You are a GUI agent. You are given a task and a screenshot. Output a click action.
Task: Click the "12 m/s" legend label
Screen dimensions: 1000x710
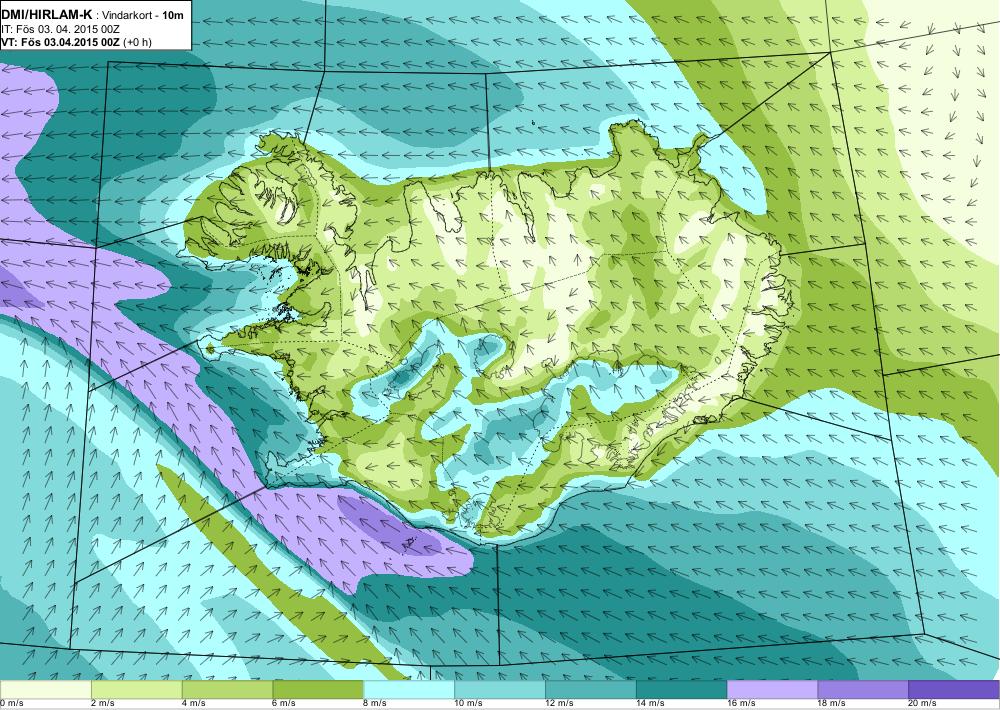[x=560, y=704]
